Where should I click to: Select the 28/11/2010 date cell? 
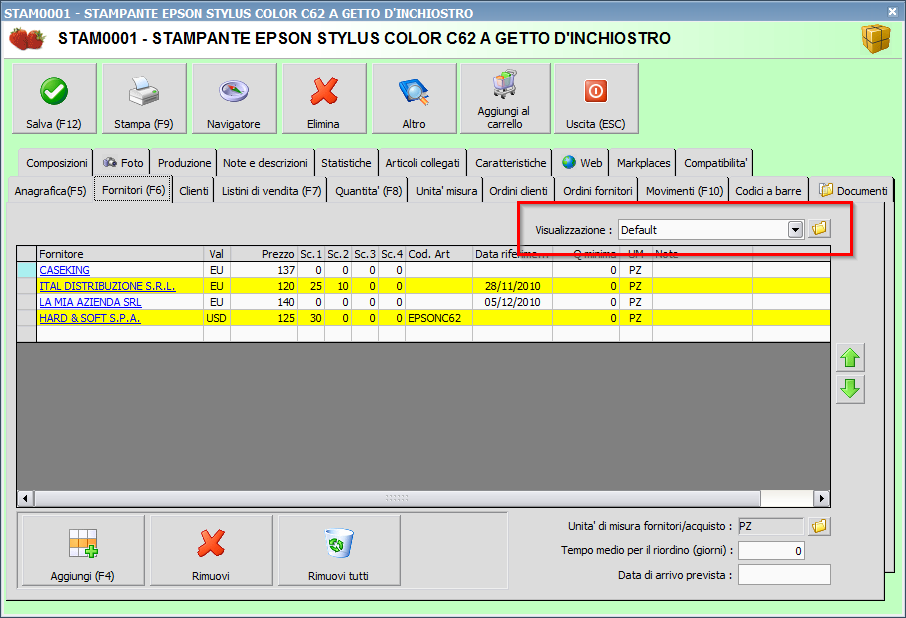pyautogui.click(x=513, y=286)
